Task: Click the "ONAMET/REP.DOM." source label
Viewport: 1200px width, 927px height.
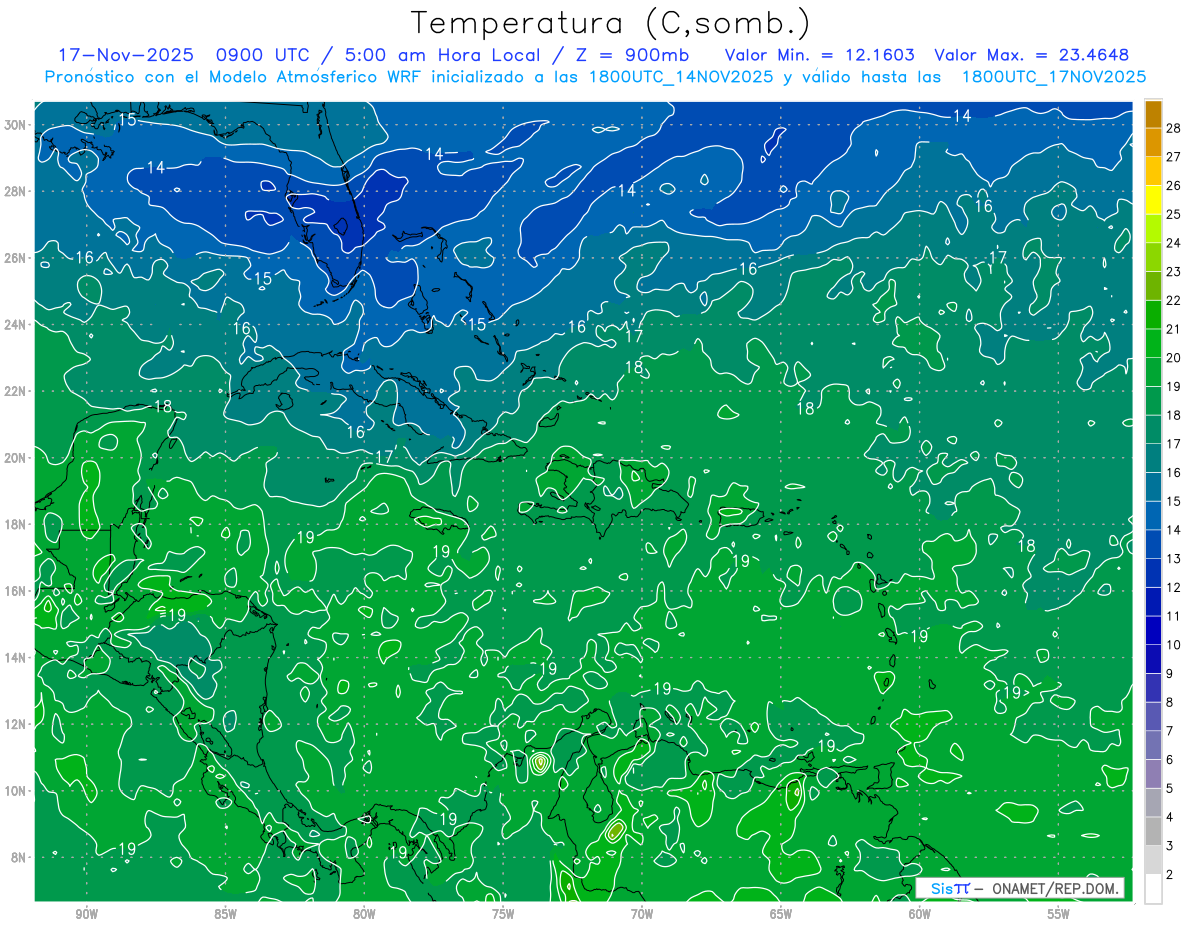Action: (1053, 888)
